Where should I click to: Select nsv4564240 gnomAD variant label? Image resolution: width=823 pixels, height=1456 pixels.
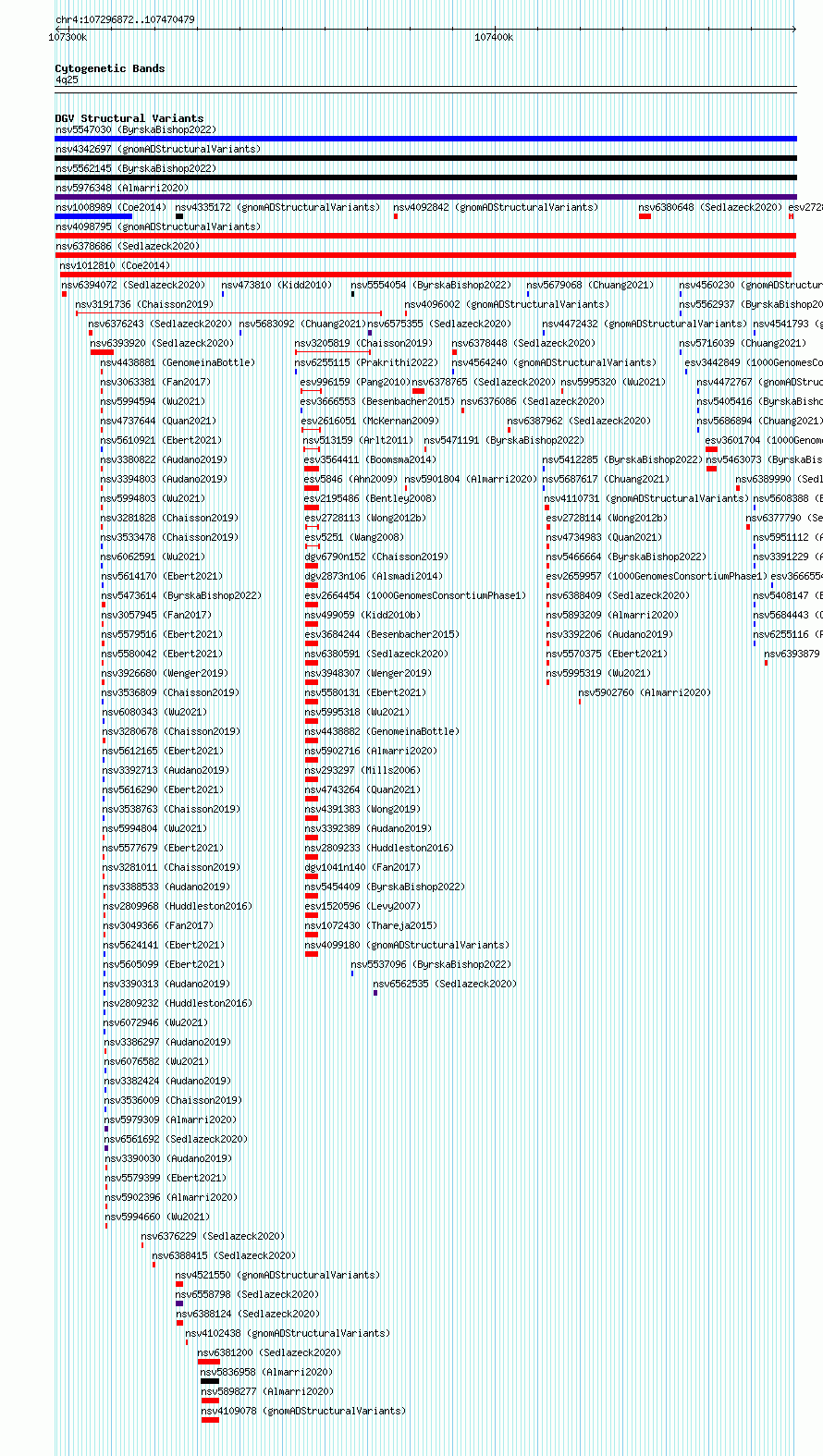point(554,363)
